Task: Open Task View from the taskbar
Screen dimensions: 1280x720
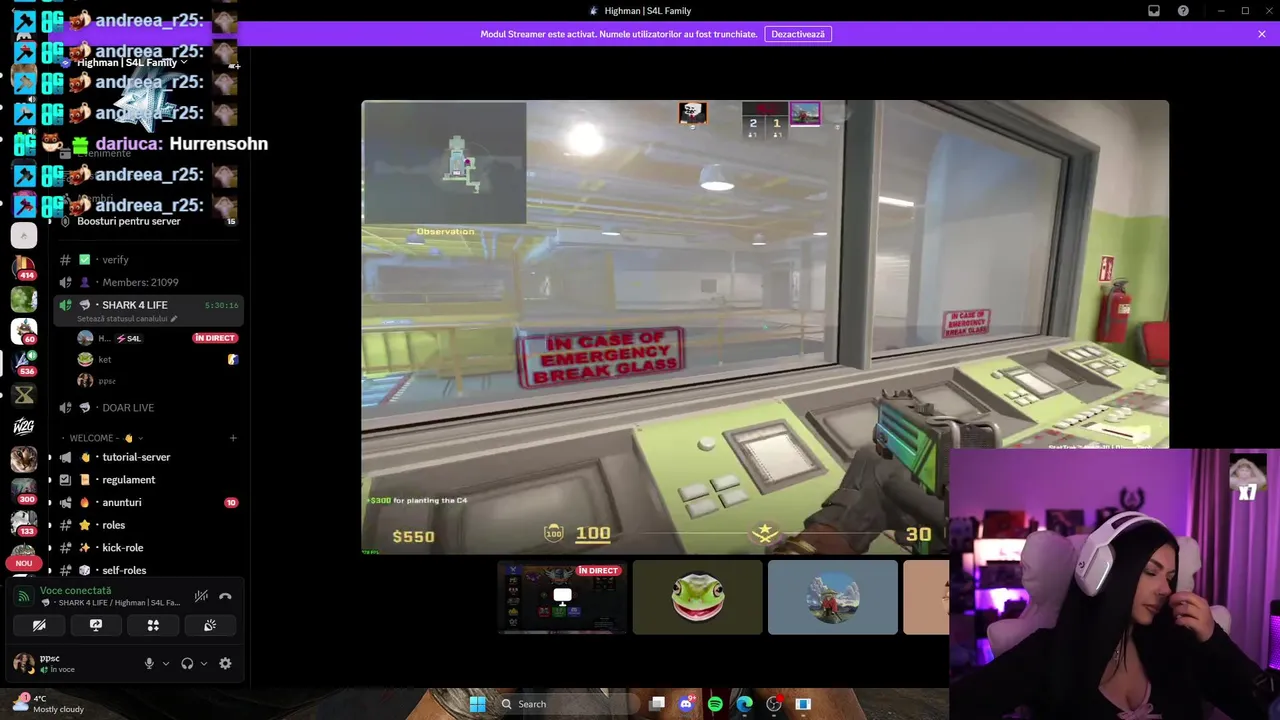Action: (657, 704)
